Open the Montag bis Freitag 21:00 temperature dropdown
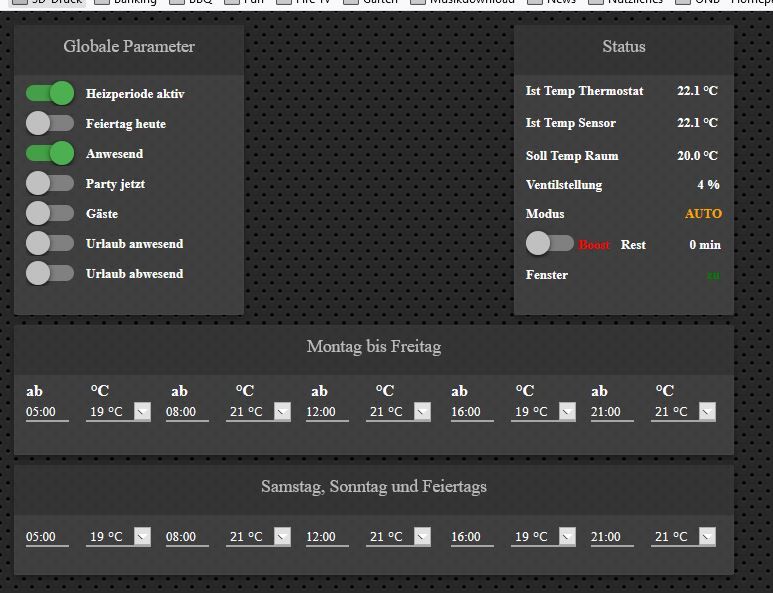This screenshot has width=773, height=593. [683, 412]
